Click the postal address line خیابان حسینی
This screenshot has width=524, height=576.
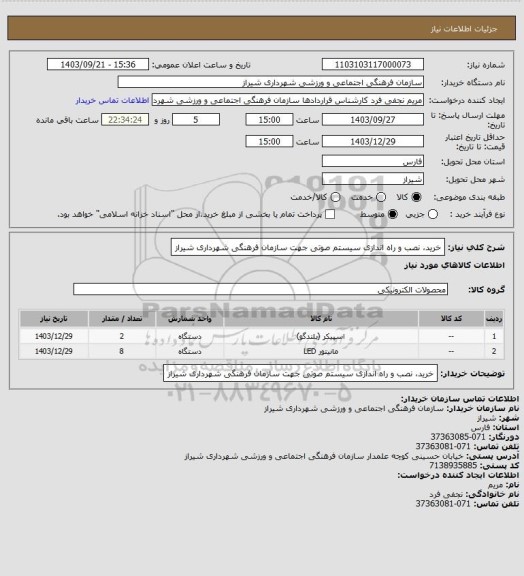(324, 456)
